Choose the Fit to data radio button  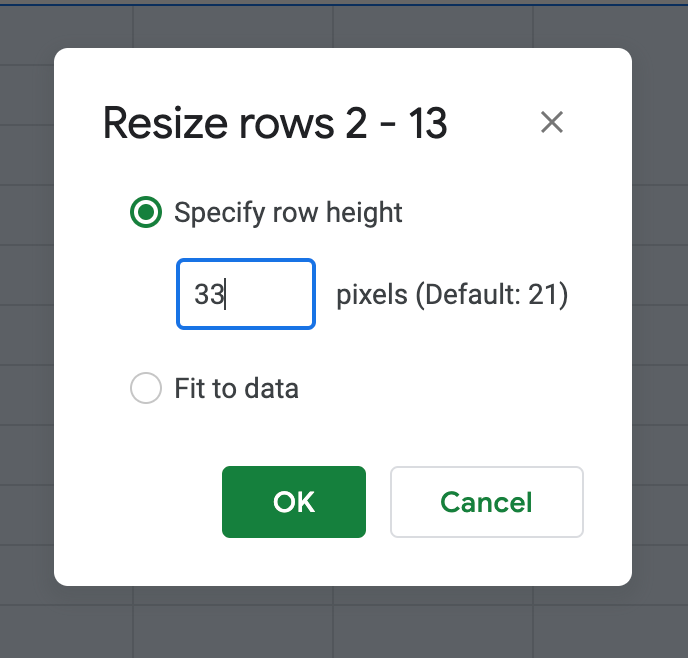coord(146,388)
